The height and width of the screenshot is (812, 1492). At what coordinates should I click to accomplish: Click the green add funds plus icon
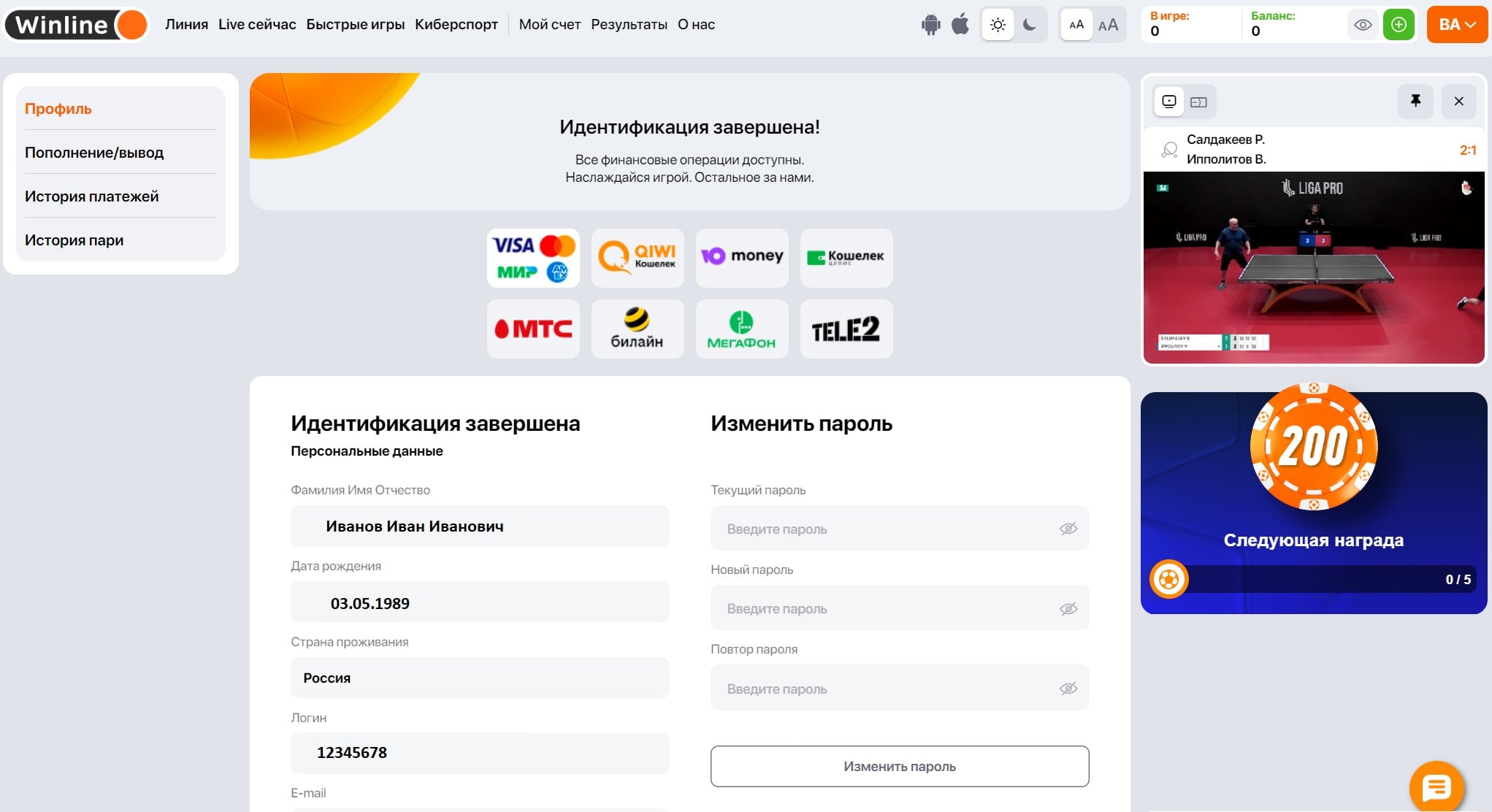1398,25
